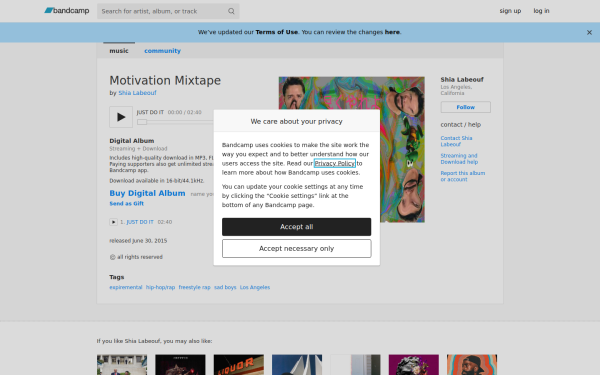Click Report this album or account
The image size is (600, 375).
point(462,176)
